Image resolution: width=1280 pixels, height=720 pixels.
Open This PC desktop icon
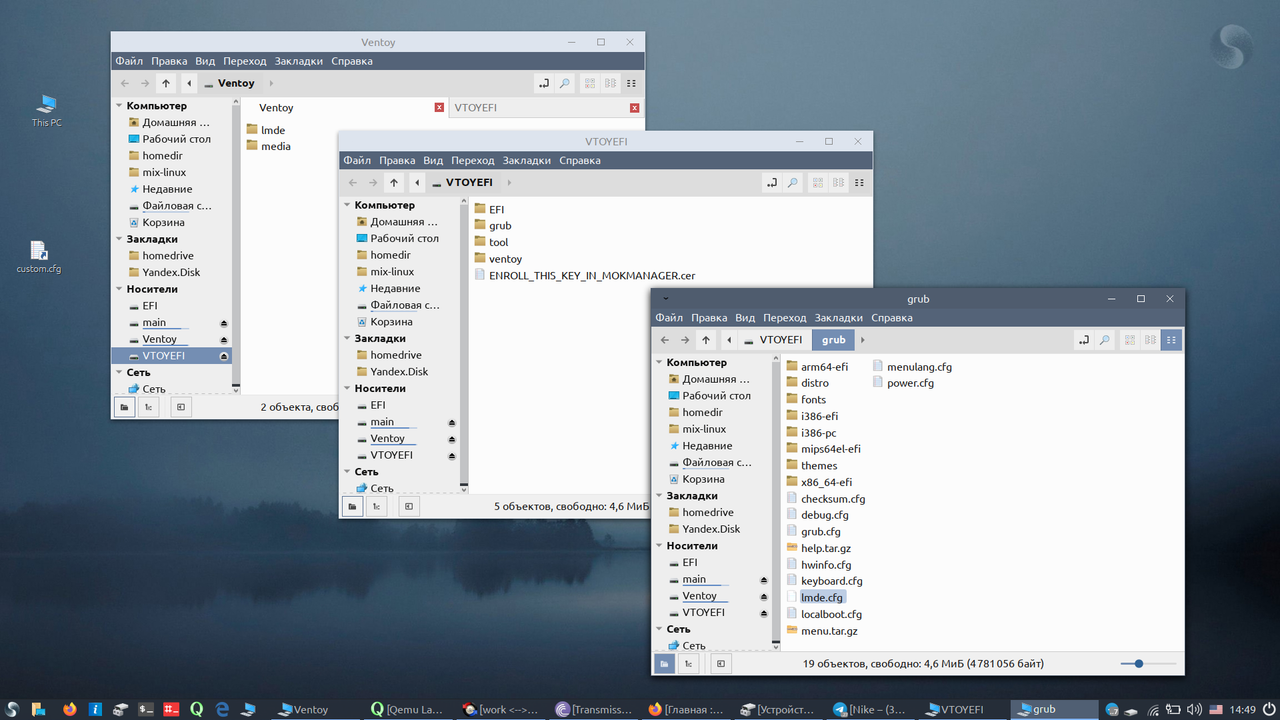(46, 110)
